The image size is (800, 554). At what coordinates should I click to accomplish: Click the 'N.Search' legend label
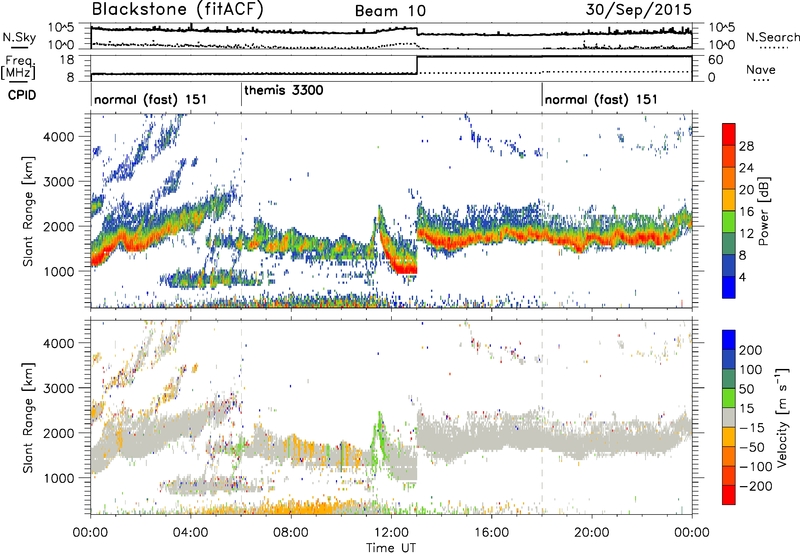pos(772,37)
